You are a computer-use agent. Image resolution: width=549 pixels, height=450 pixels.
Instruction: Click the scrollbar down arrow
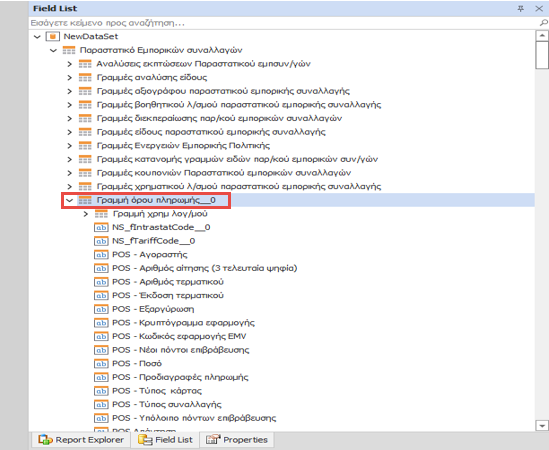click(542, 426)
